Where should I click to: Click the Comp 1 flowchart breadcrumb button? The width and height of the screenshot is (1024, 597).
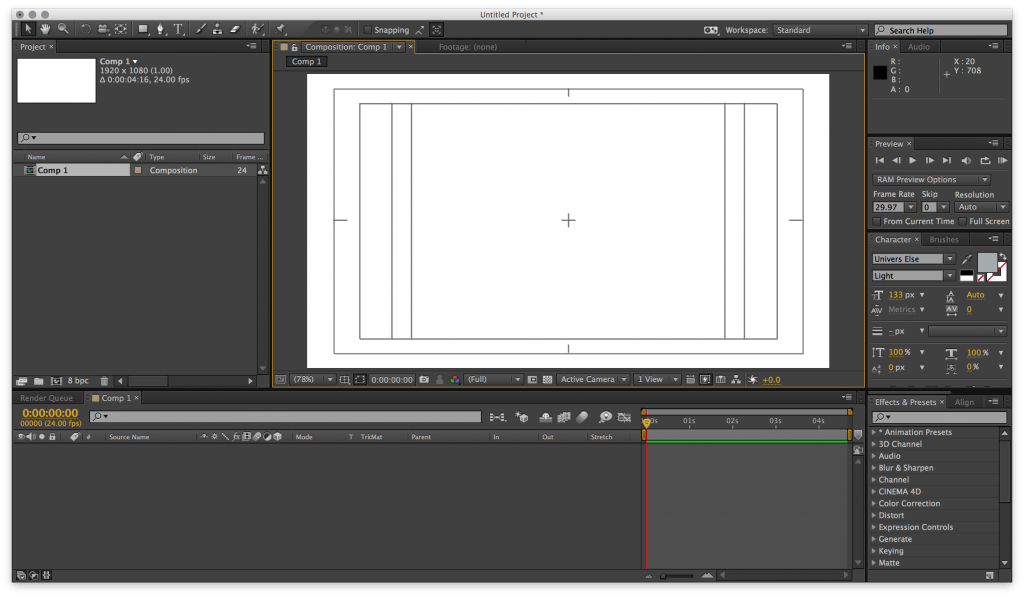pos(306,61)
